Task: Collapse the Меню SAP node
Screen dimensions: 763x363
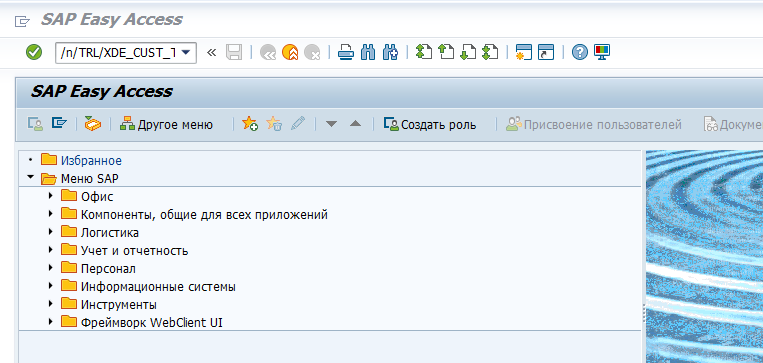Action: tap(31, 178)
